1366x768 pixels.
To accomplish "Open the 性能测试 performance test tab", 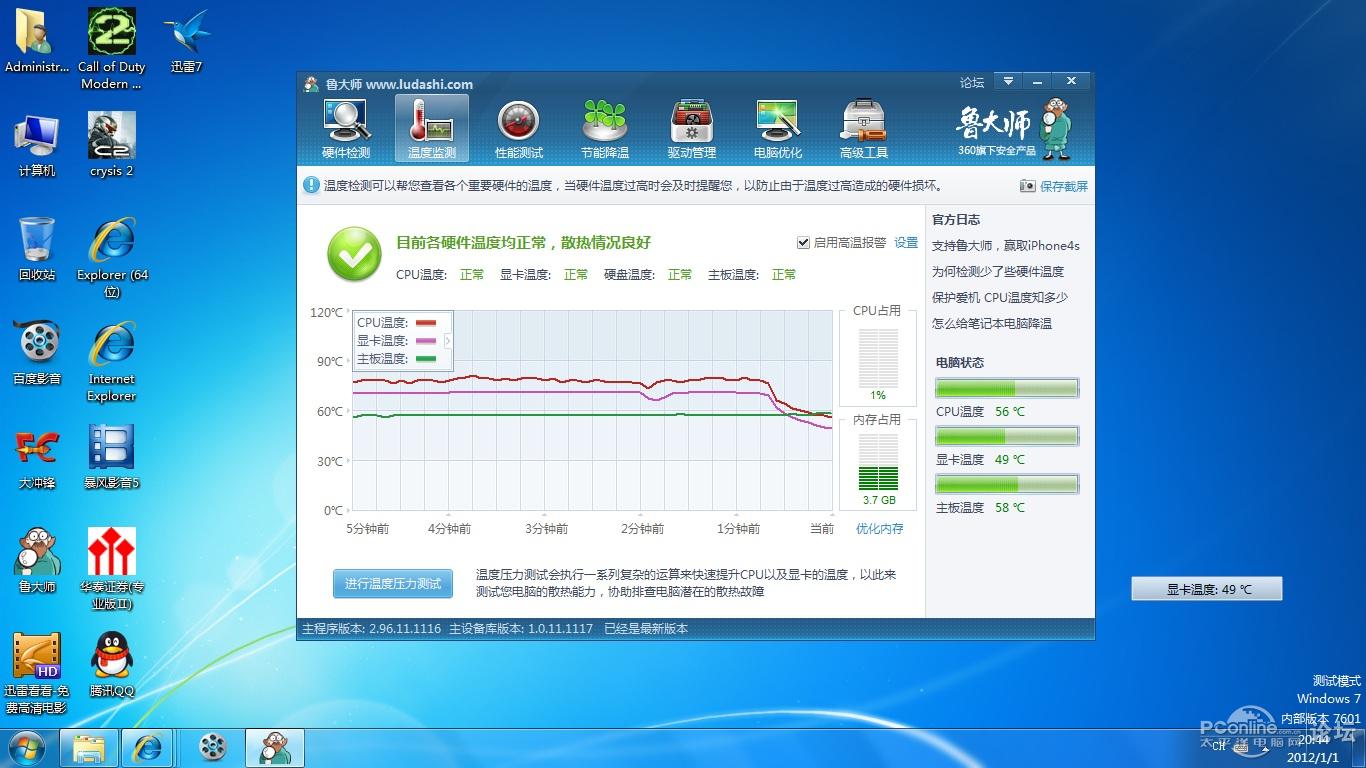I will [x=519, y=129].
